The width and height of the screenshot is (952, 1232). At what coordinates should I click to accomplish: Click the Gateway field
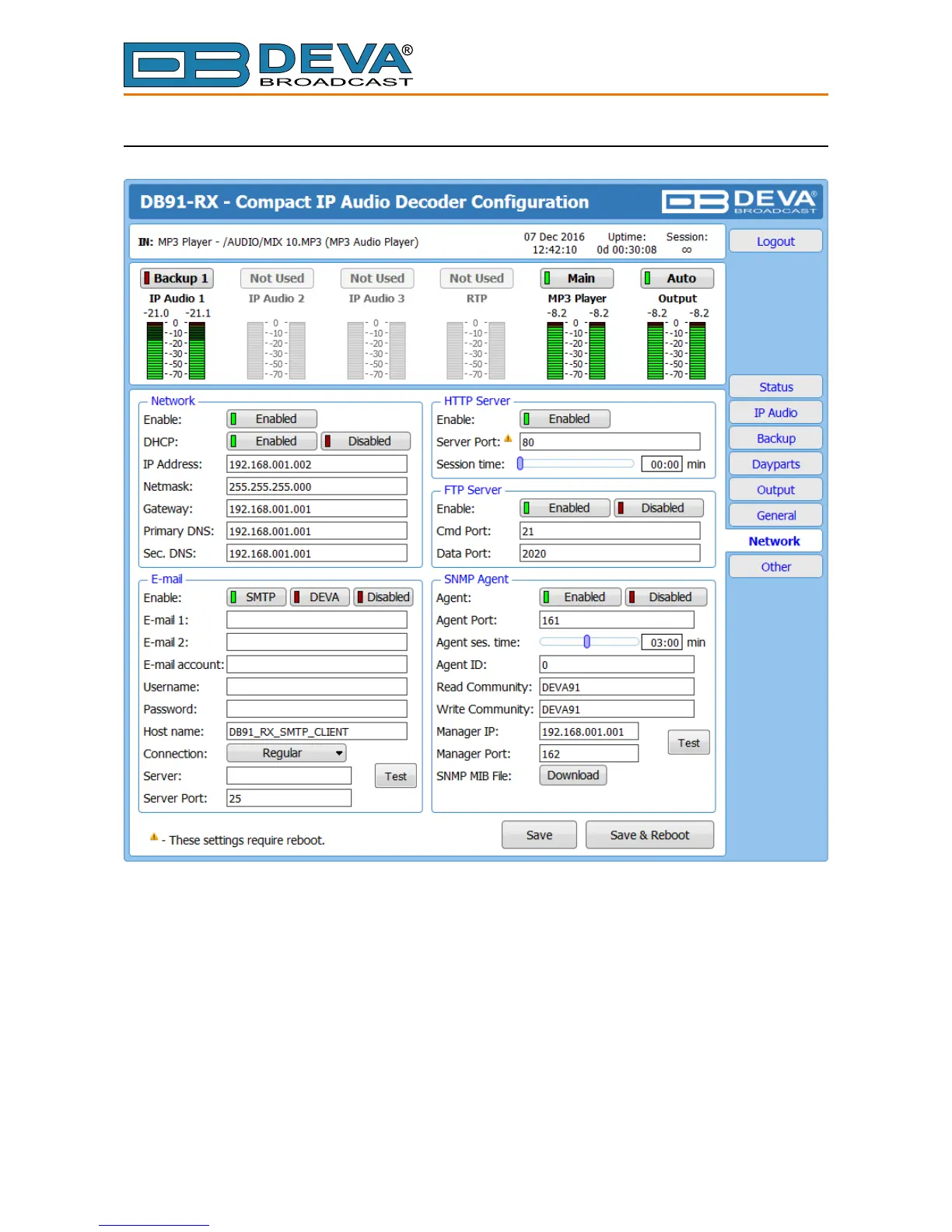point(317,509)
